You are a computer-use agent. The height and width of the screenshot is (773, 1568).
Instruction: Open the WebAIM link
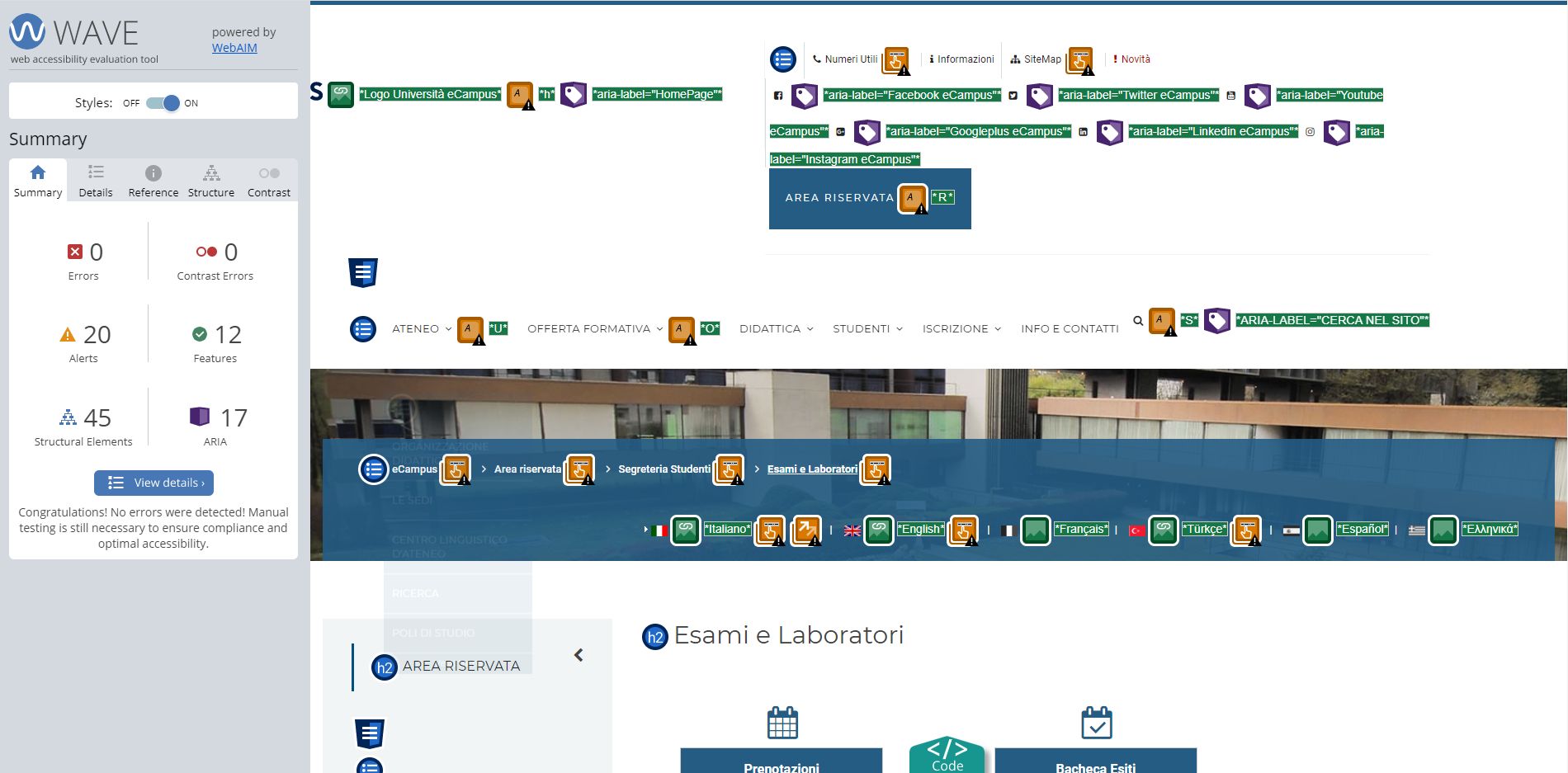[x=234, y=48]
